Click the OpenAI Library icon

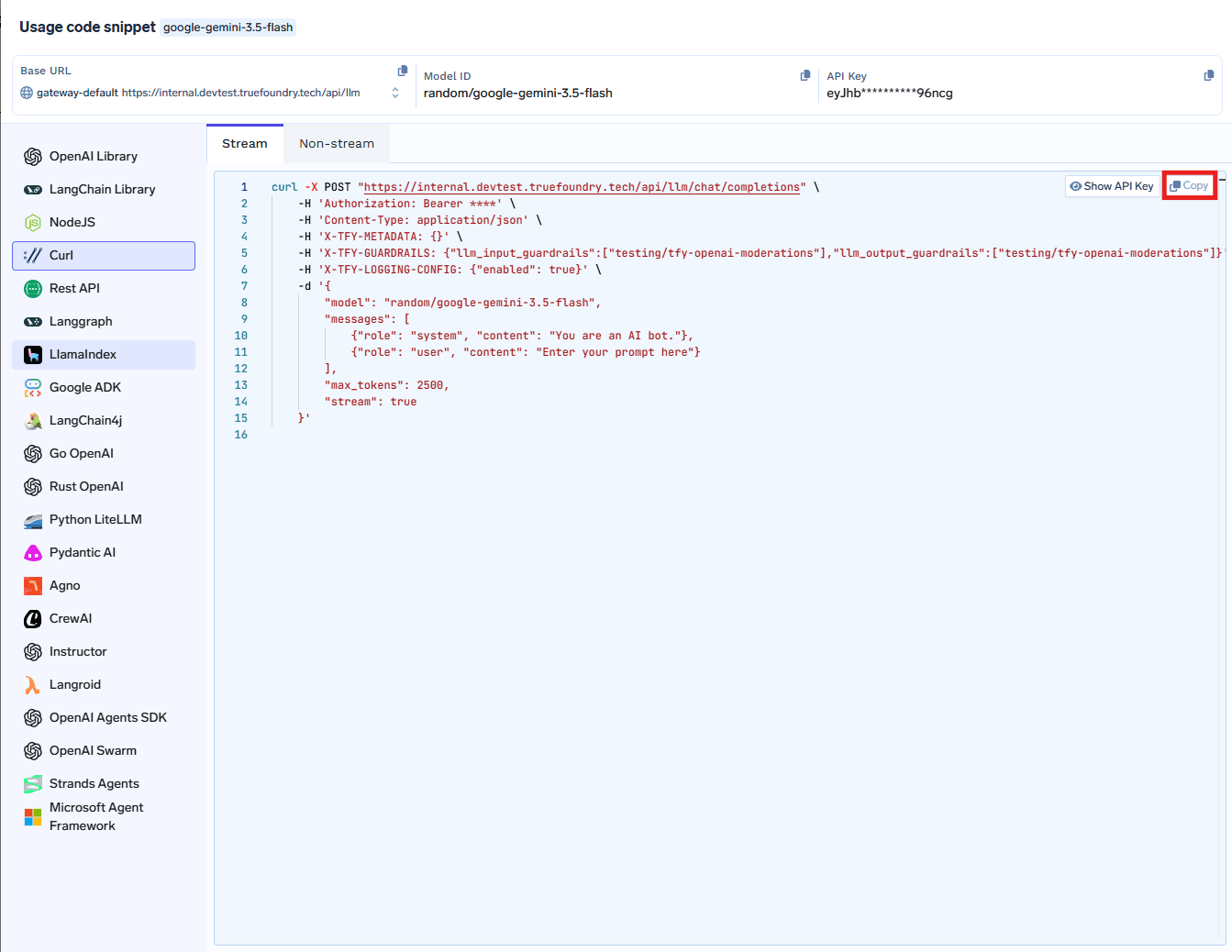click(33, 157)
